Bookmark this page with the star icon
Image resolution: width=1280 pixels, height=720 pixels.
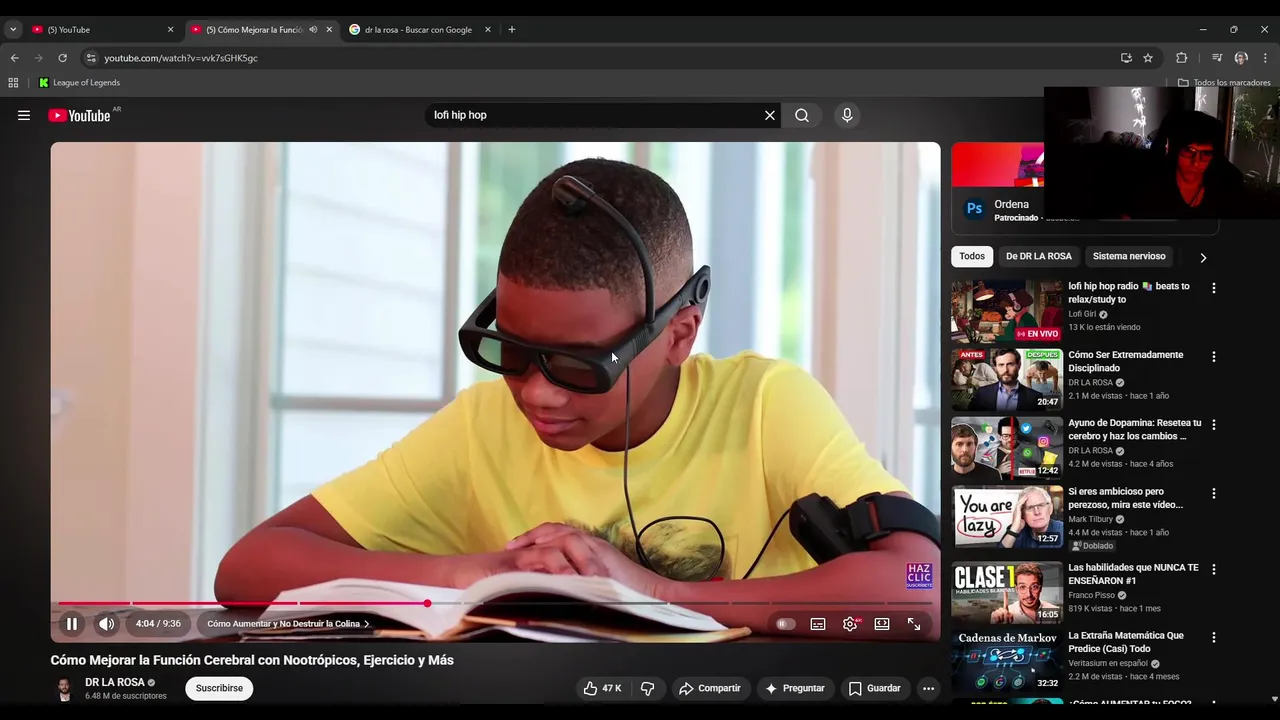(1148, 58)
